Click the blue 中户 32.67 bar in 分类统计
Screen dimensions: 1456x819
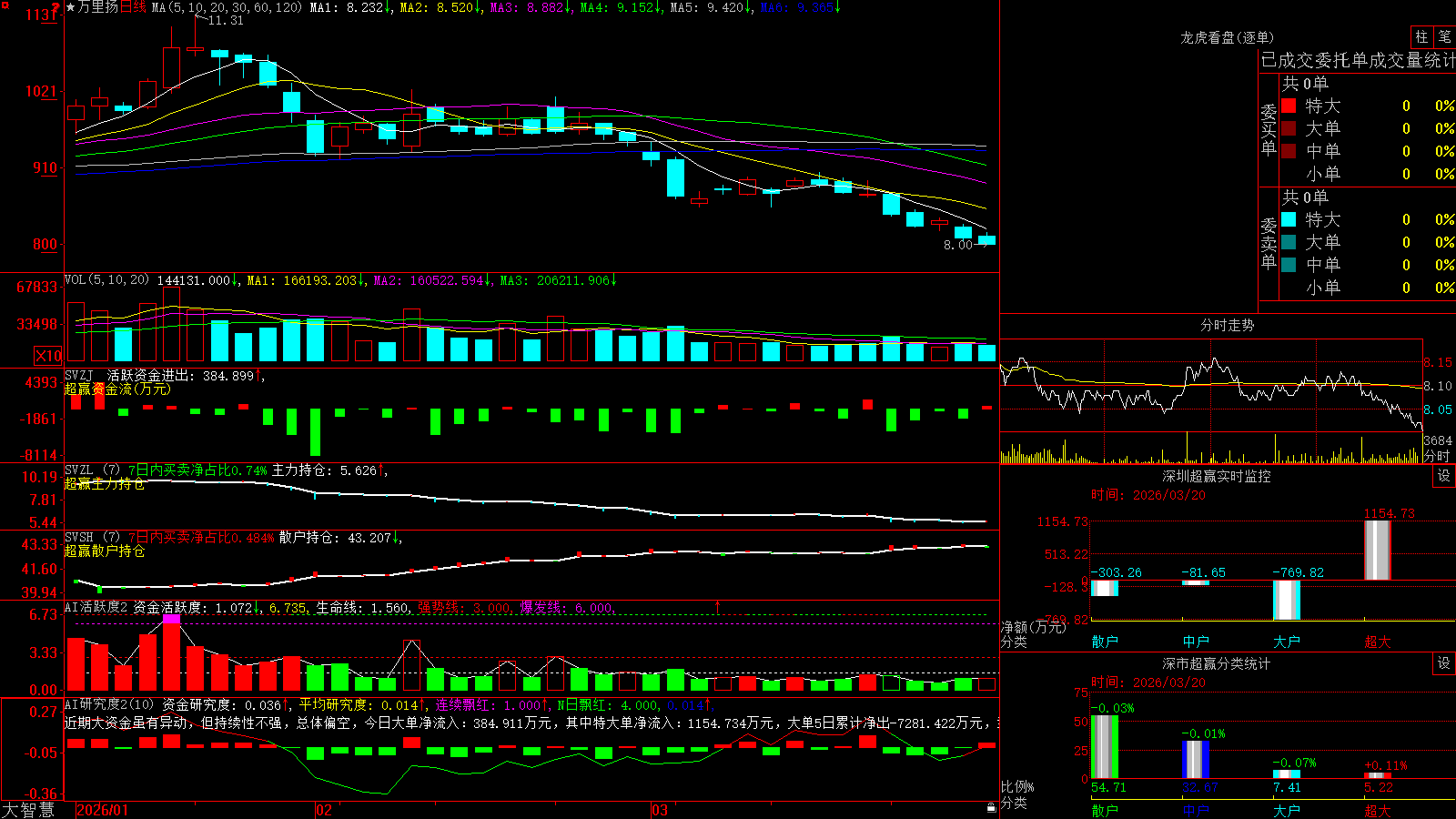(x=1196, y=760)
